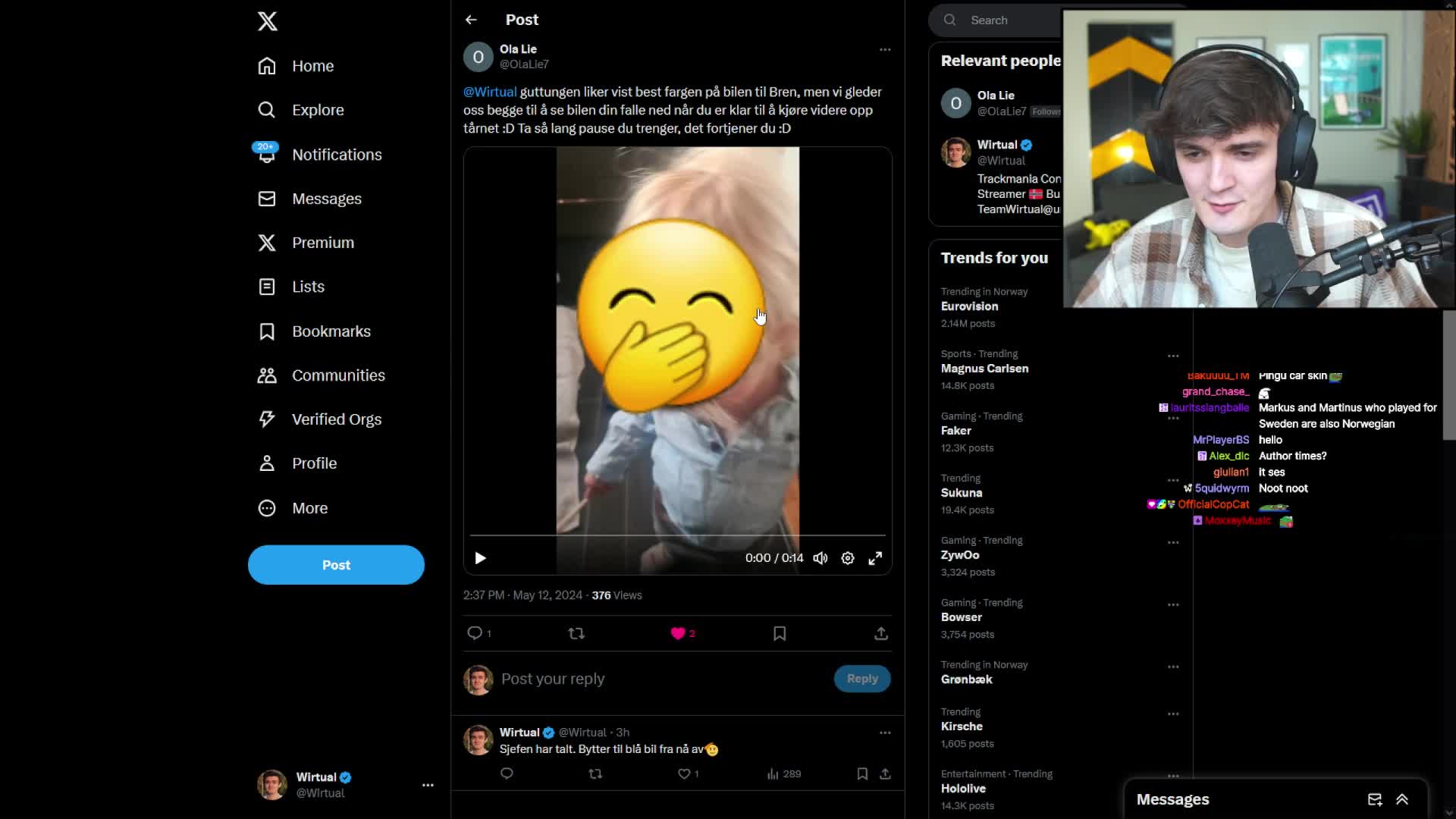Viewport: 1456px width, 819px height.
Task: Click the Search input field
Action: [995, 20]
